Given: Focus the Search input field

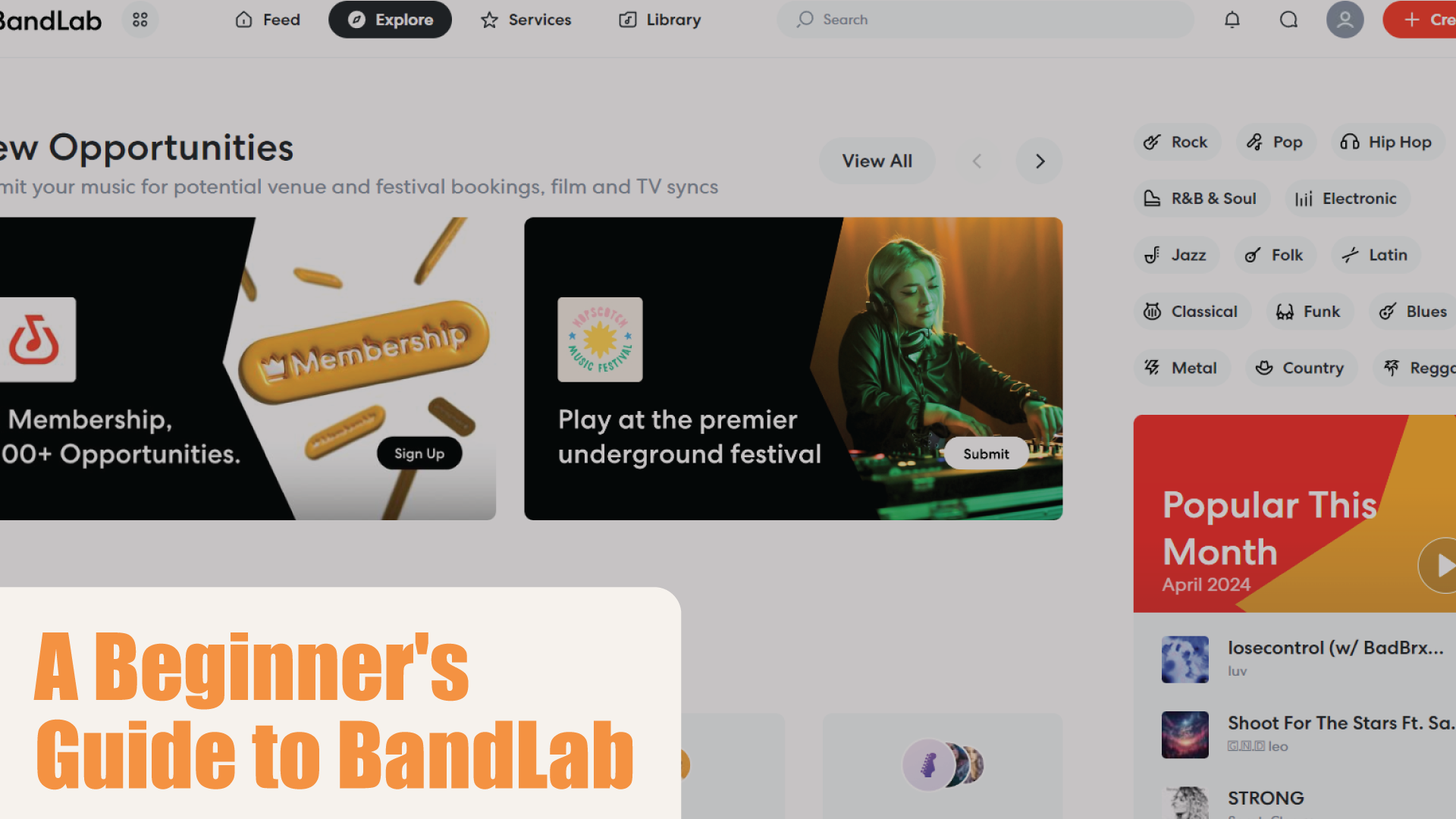Looking at the screenshot, I should [984, 20].
